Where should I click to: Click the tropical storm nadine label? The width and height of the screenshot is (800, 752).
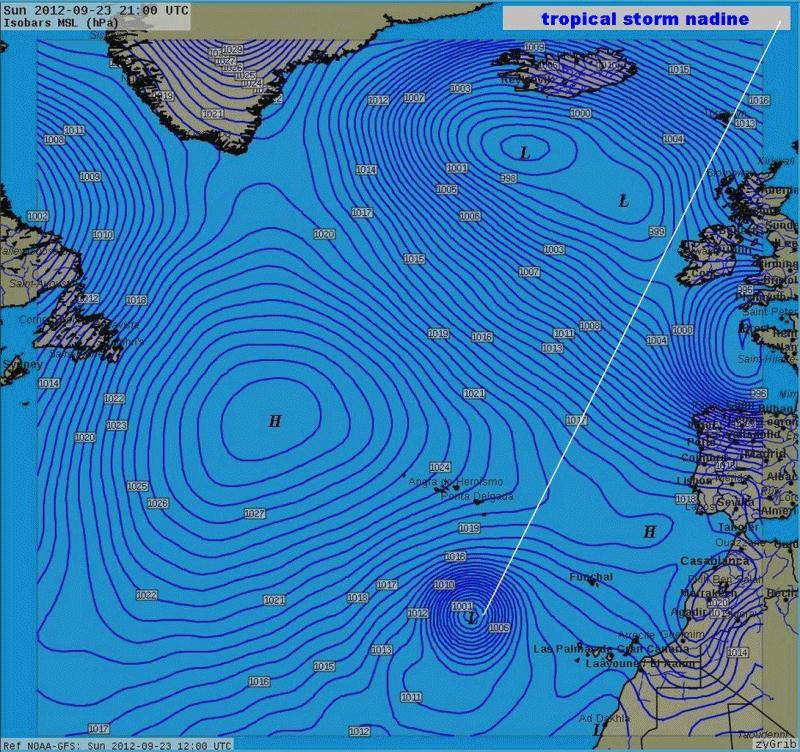coord(644,19)
